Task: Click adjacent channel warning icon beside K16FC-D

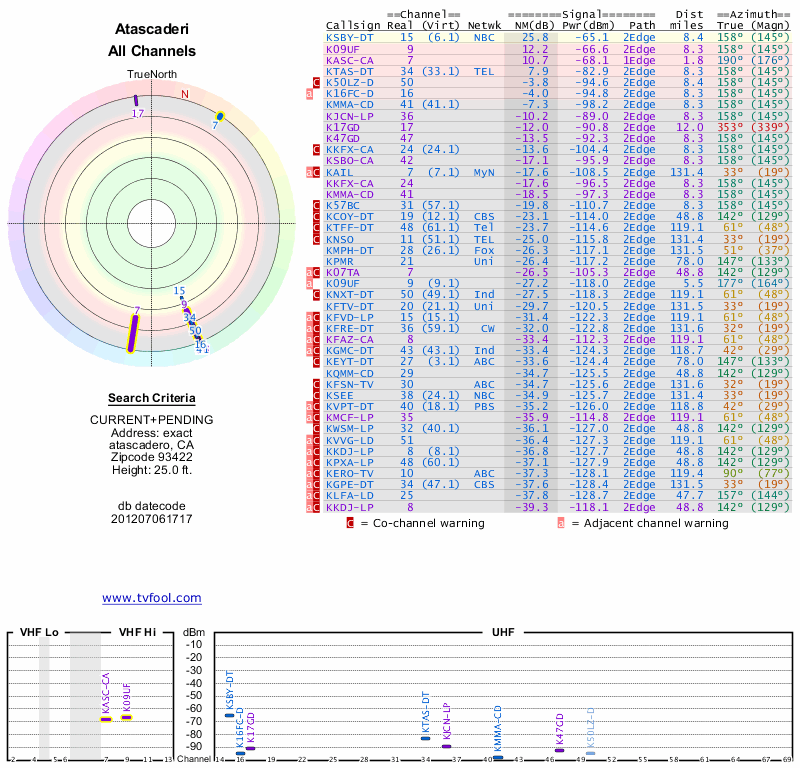Action: pos(310,93)
